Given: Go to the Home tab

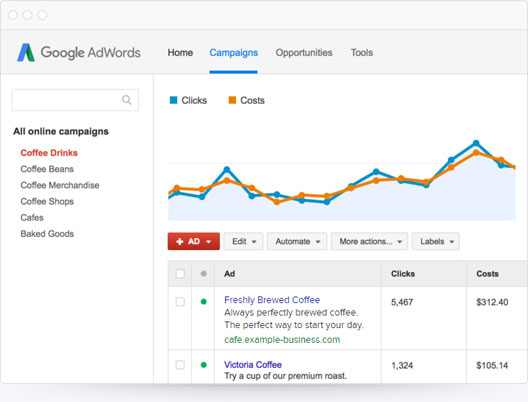Looking at the screenshot, I should 180,53.
